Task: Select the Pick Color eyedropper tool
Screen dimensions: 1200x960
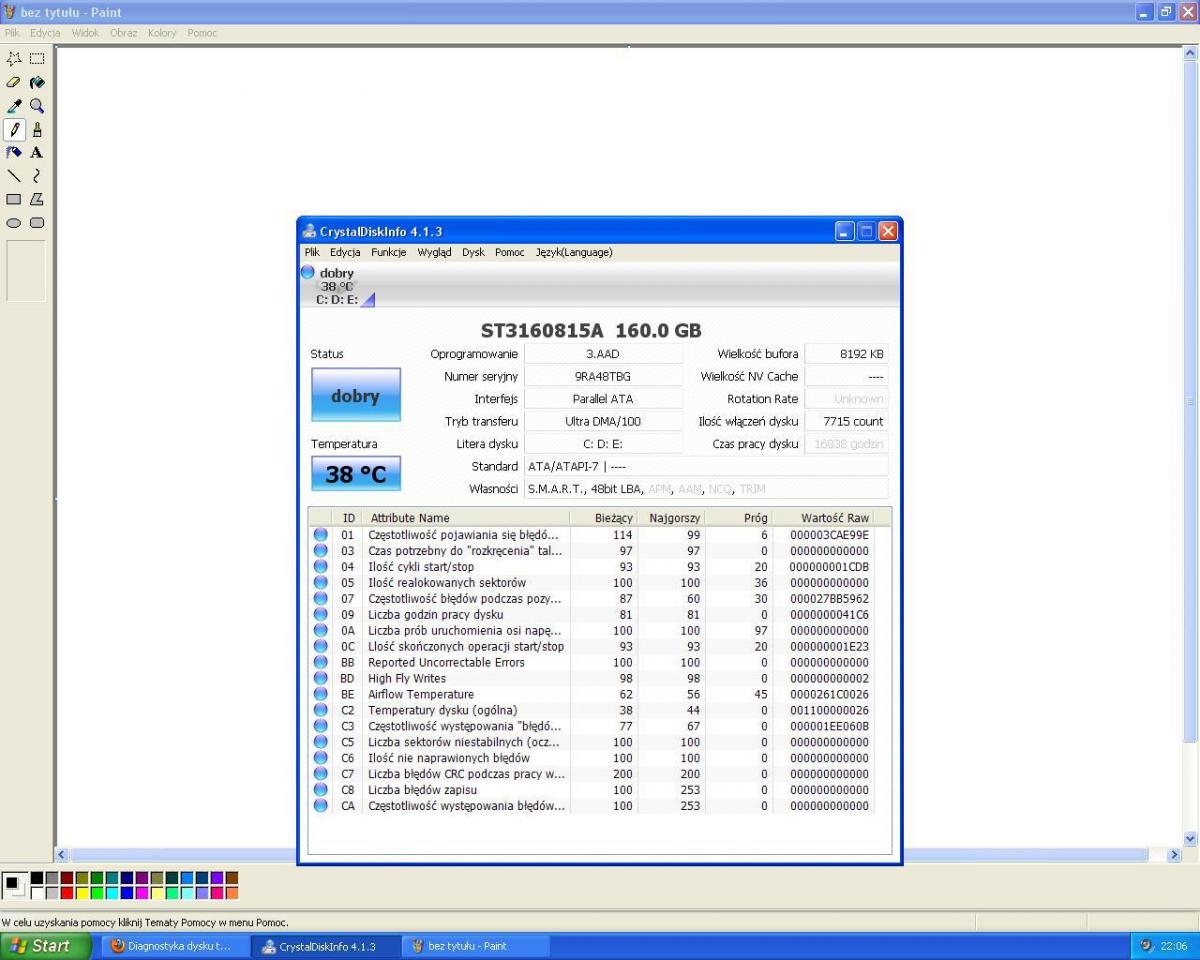Action: tap(14, 106)
